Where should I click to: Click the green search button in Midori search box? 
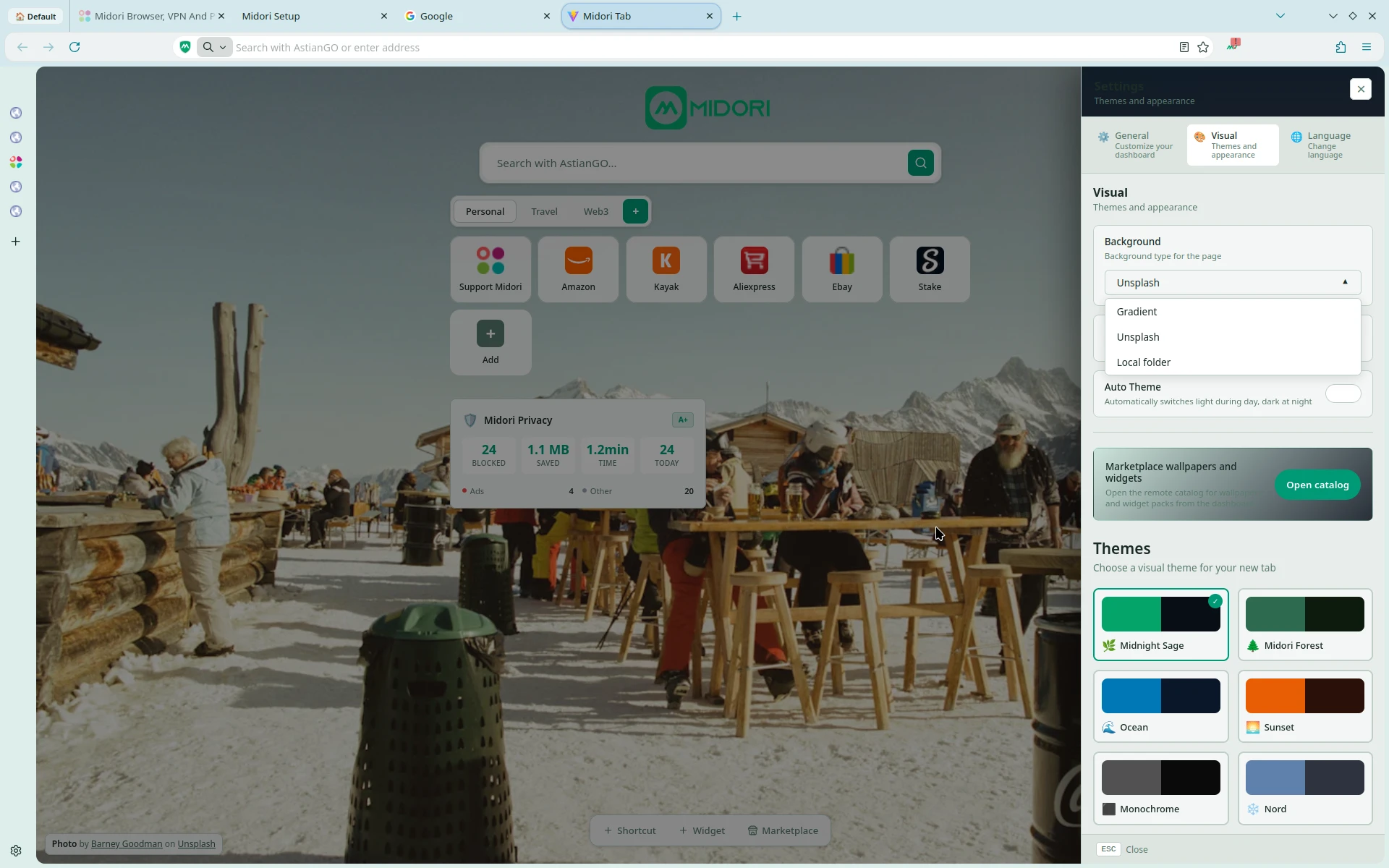pos(920,163)
